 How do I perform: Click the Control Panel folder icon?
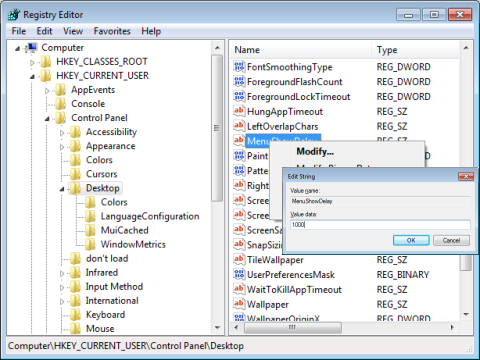pyautogui.click(x=60, y=118)
